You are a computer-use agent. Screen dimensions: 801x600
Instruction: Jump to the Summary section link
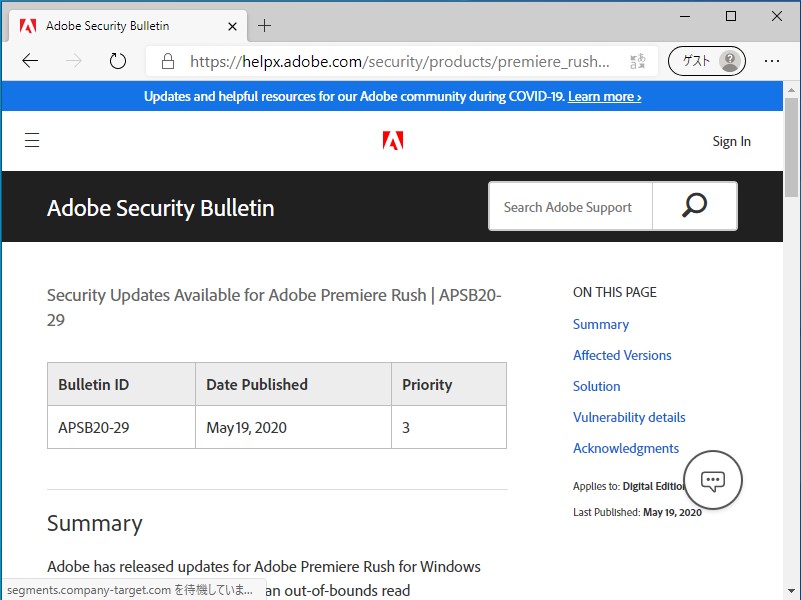pyautogui.click(x=600, y=324)
